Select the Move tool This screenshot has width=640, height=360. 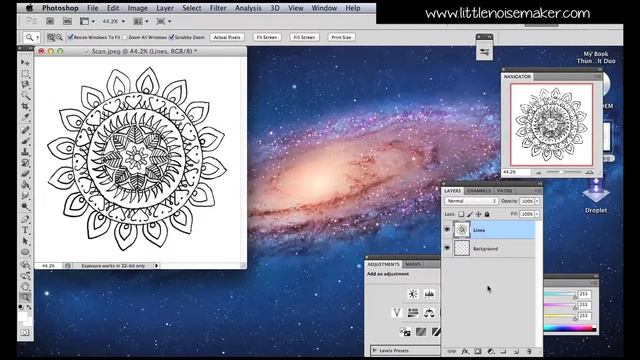coord(25,62)
